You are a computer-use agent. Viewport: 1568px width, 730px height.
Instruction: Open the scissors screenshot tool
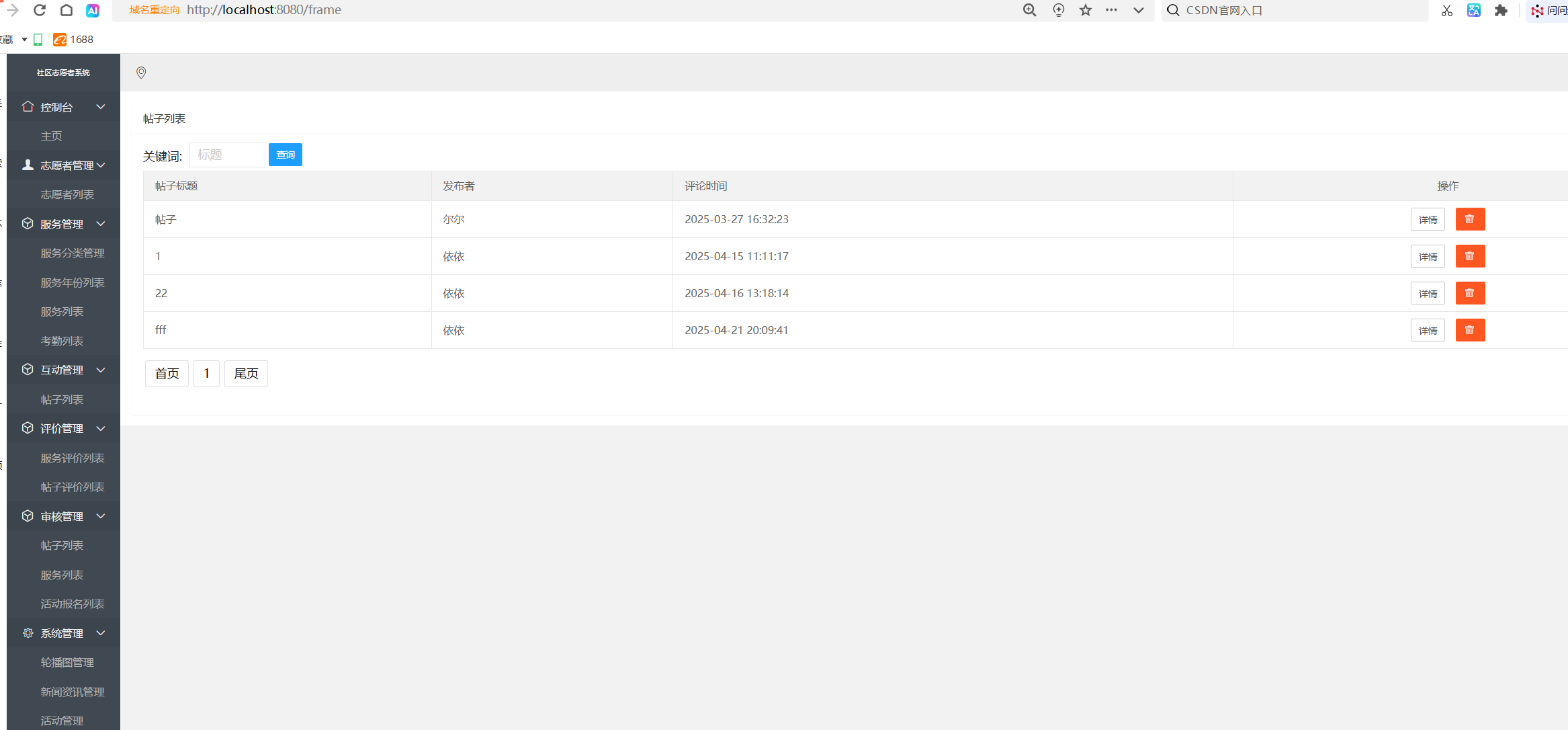coord(1446,10)
